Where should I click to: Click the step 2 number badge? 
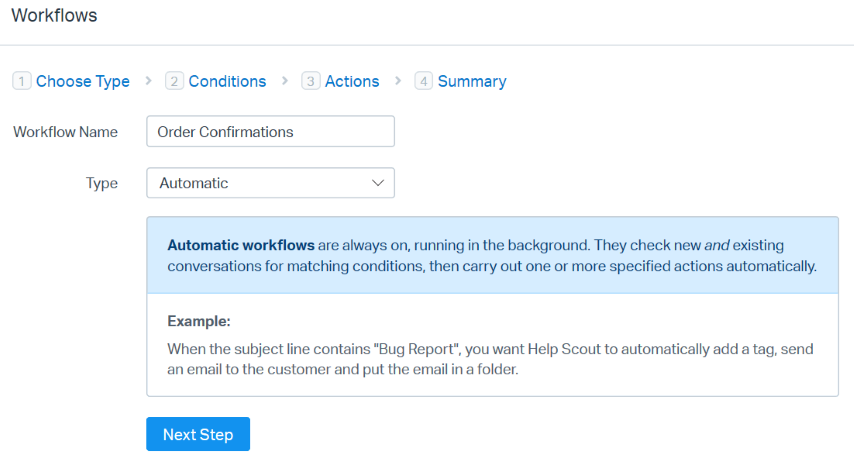[x=175, y=82]
